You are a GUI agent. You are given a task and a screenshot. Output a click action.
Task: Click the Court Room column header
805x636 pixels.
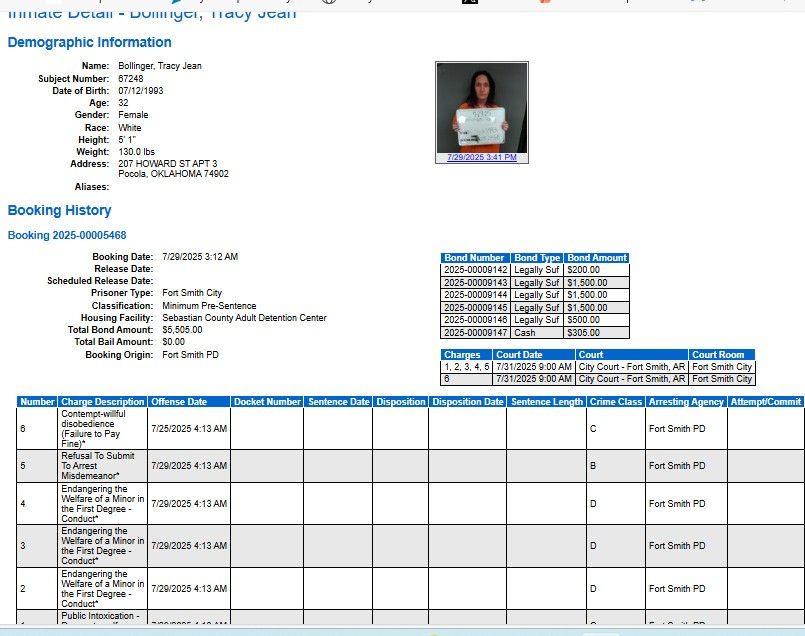click(722, 355)
